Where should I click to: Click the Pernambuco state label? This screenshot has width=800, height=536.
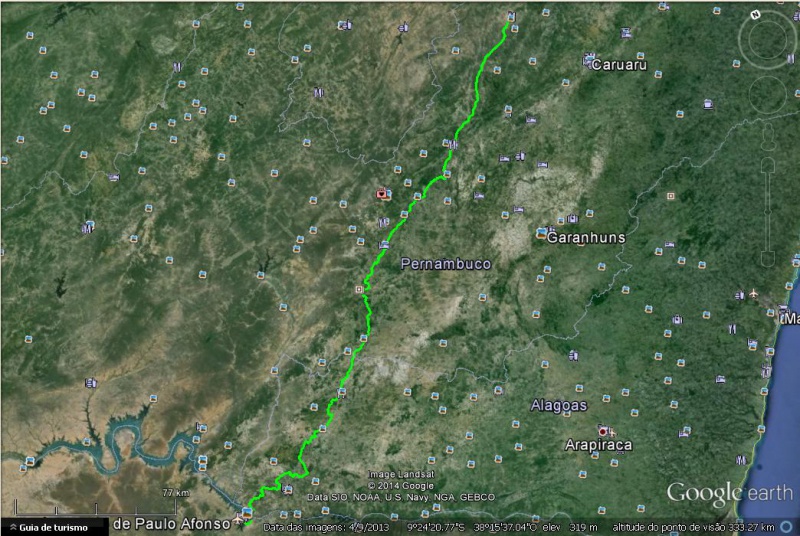[x=446, y=264]
